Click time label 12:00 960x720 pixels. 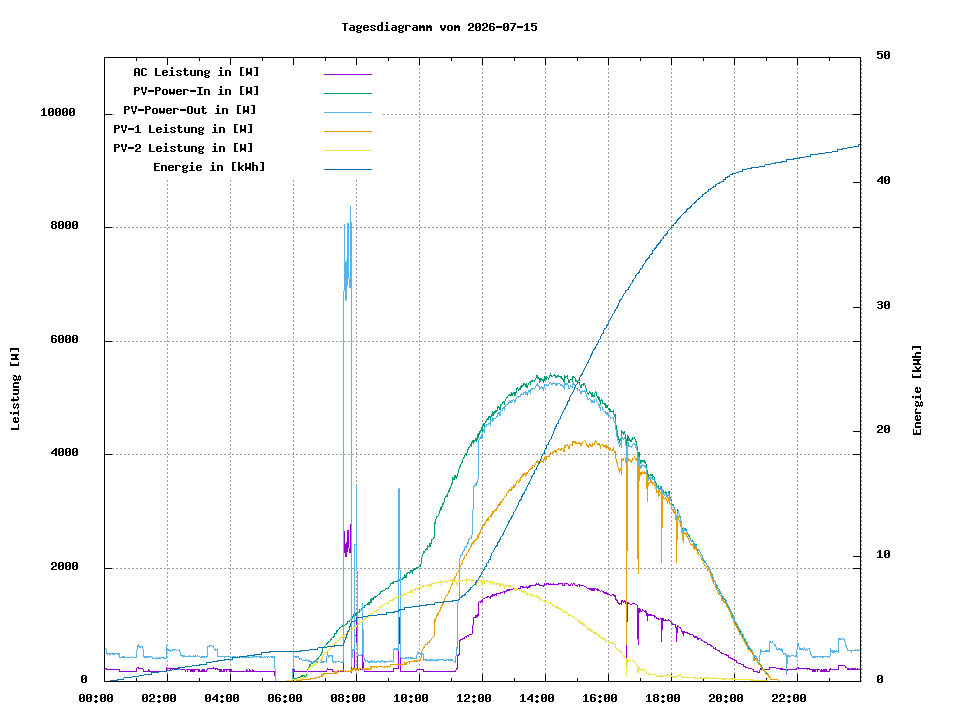point(474,698)
